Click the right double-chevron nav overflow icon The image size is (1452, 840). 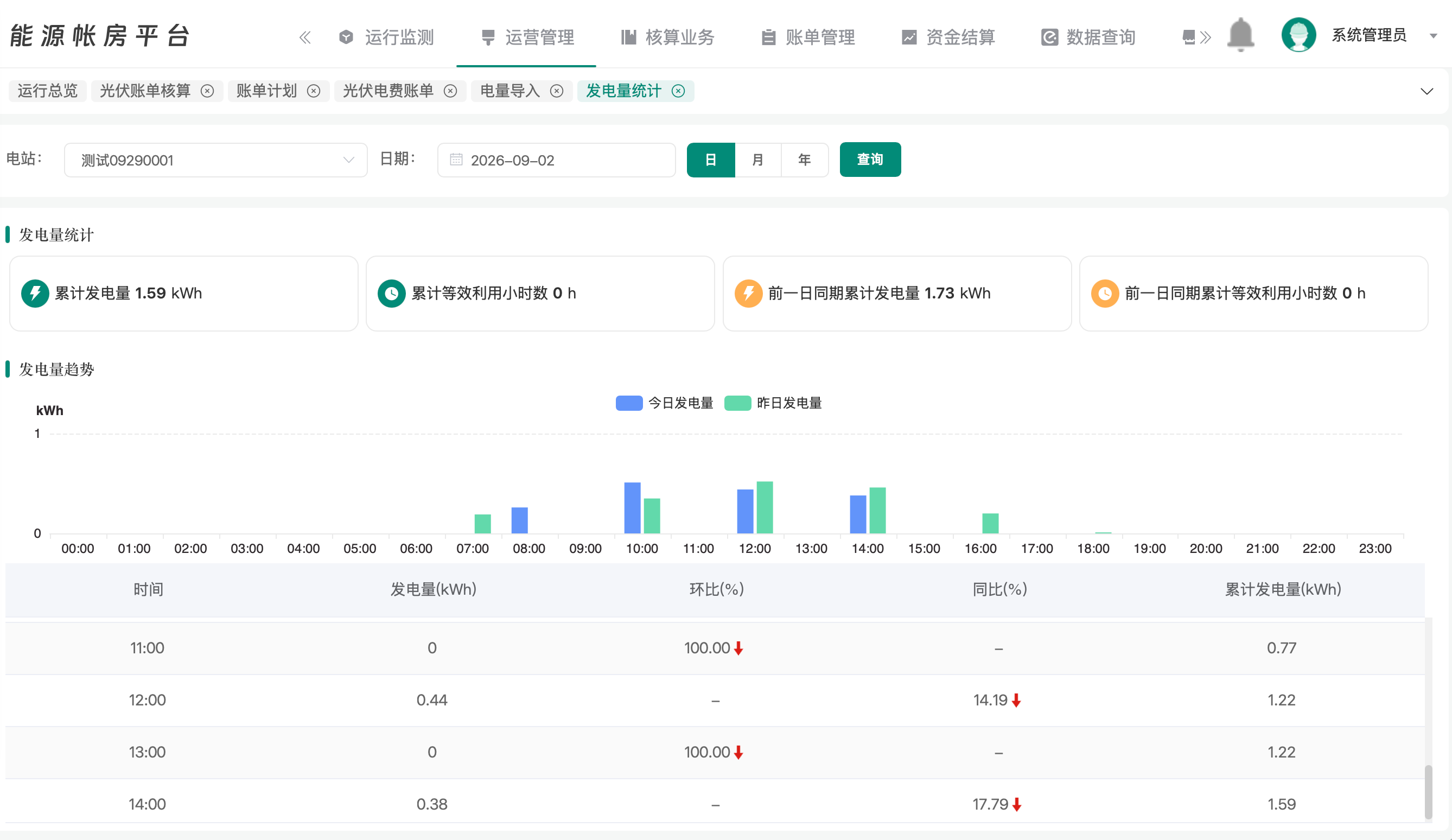click(1205, 37)
